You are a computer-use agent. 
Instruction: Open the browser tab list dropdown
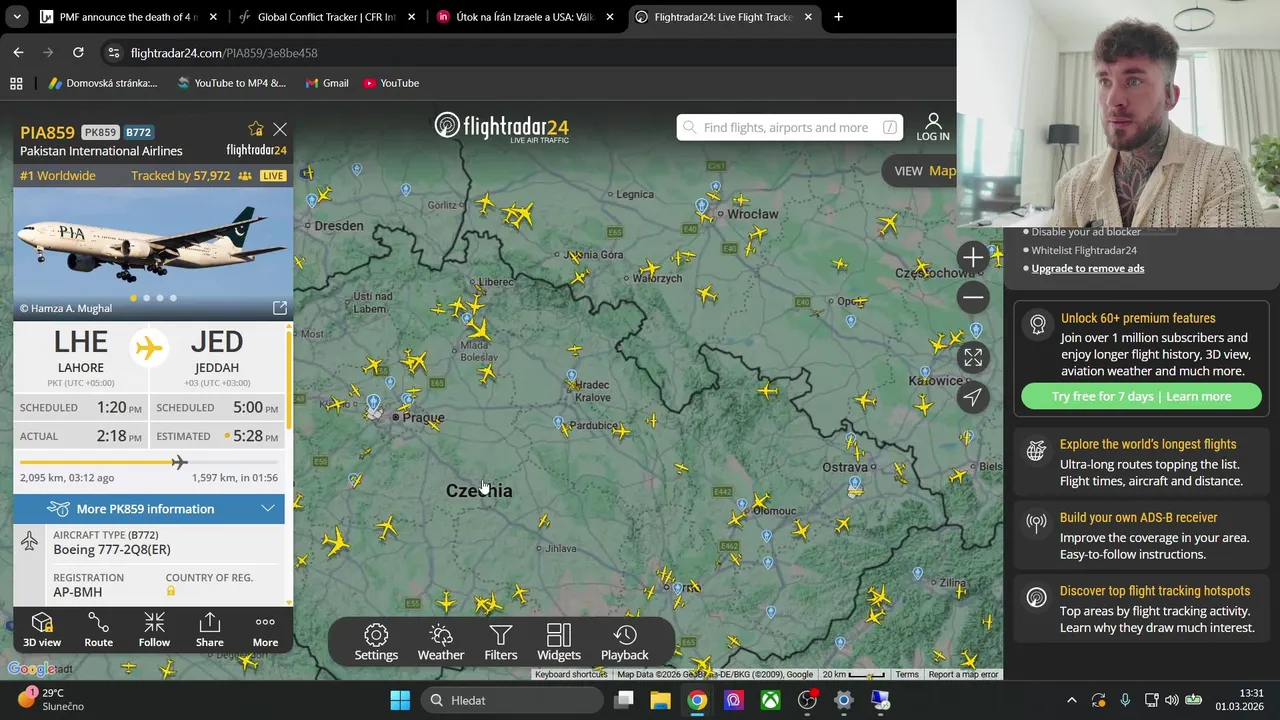(17, 17)
